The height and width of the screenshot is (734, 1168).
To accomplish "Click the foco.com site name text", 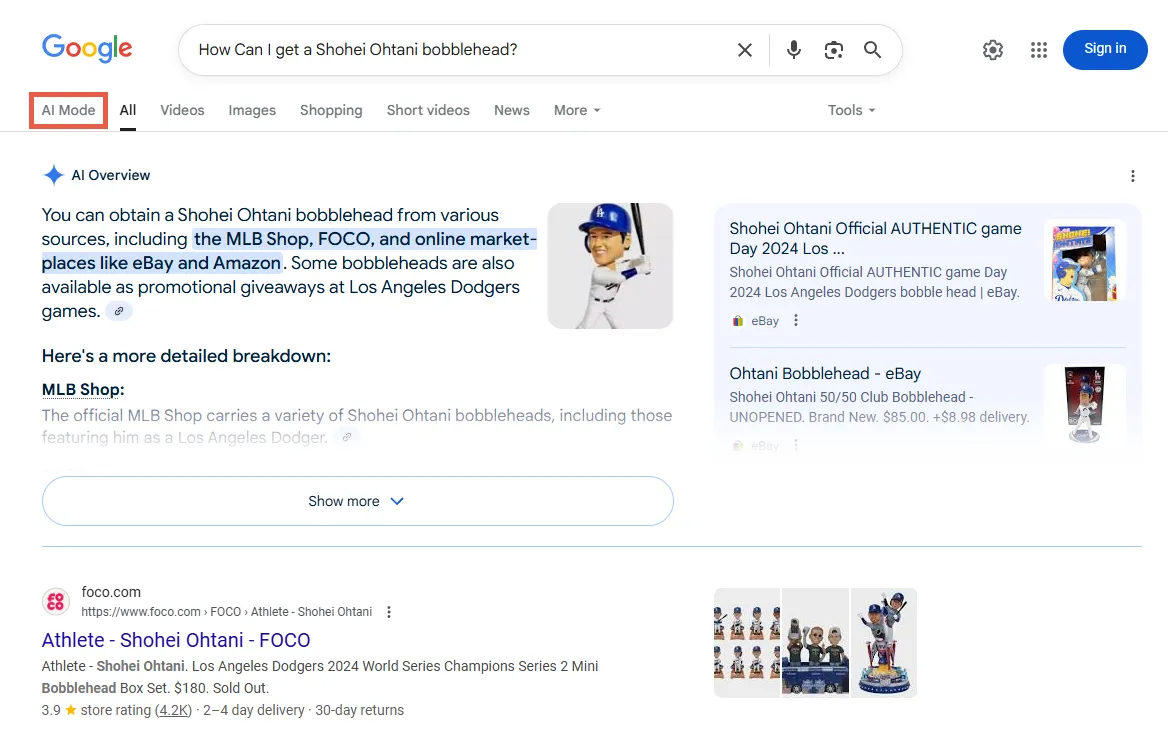I will pyautogui.click(x=111, y=592).
